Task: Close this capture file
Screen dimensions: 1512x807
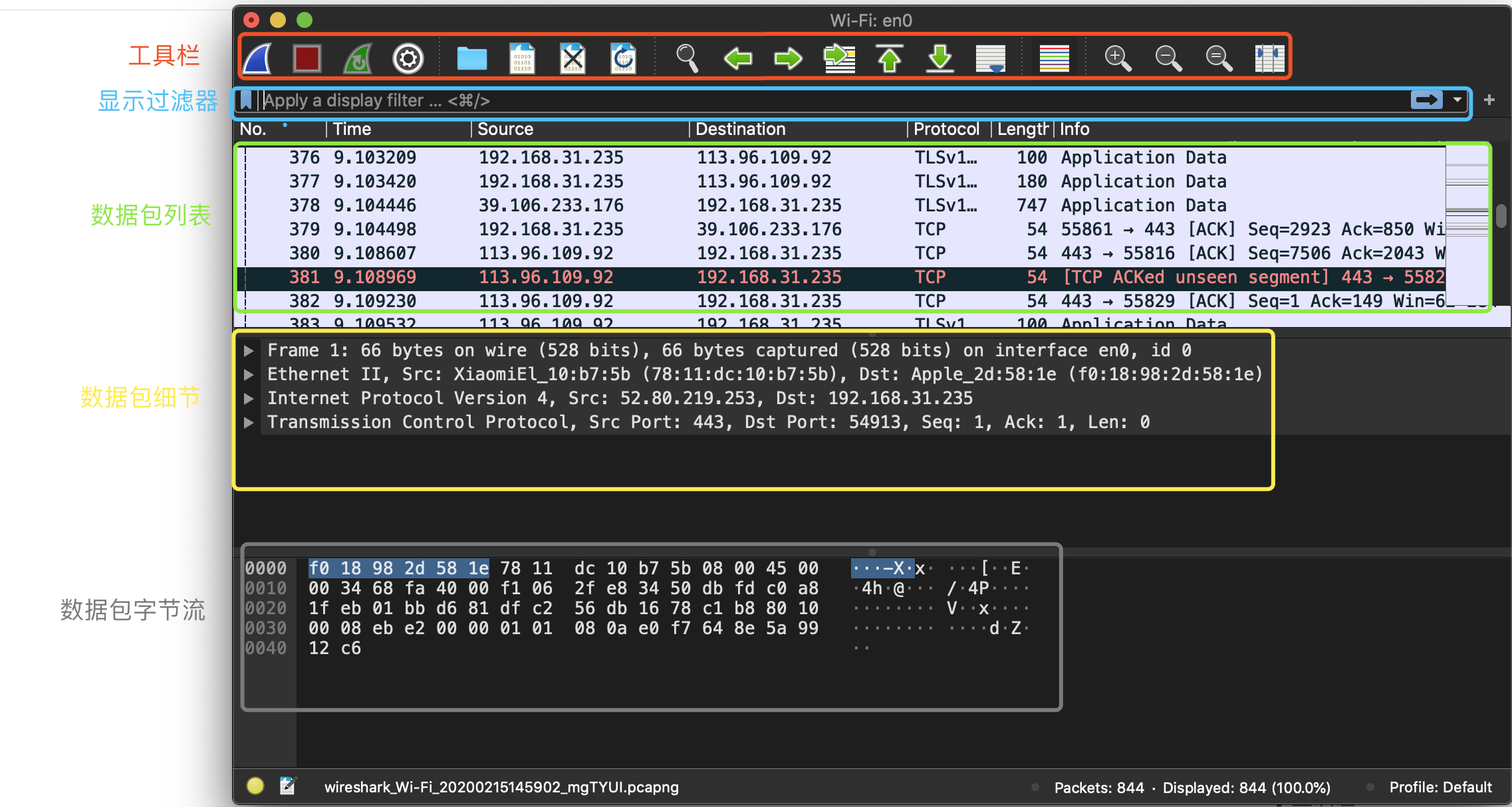Action: click(572, 58)
